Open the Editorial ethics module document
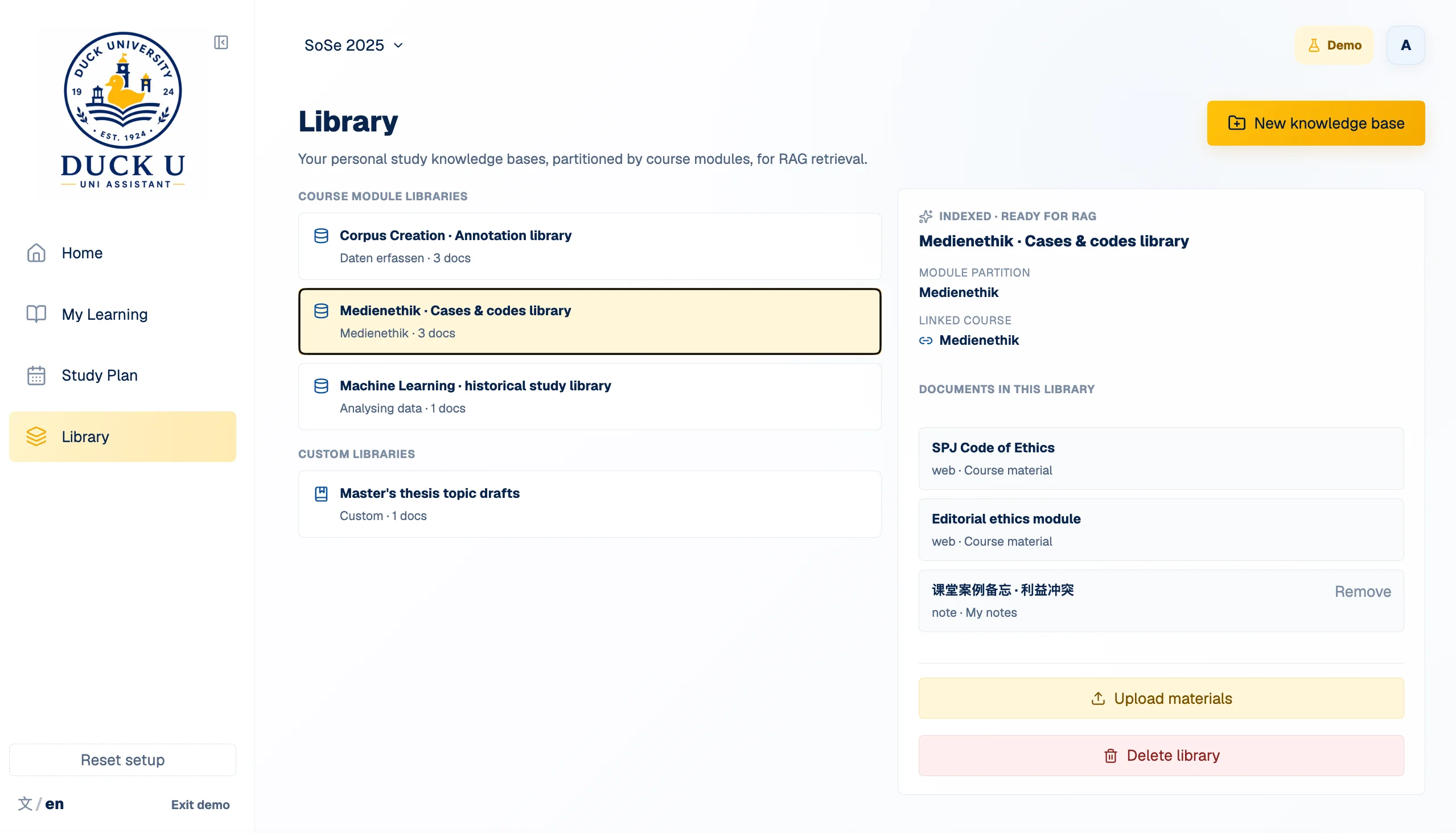Image resolution: width=1456 pixels, height=833 pixels. pos(1161,529)
